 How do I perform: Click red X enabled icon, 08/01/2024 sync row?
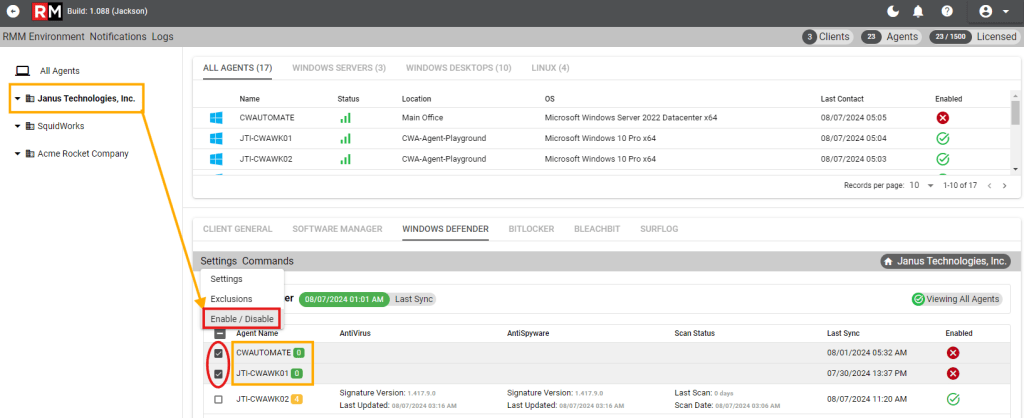[x=953, y=353]
